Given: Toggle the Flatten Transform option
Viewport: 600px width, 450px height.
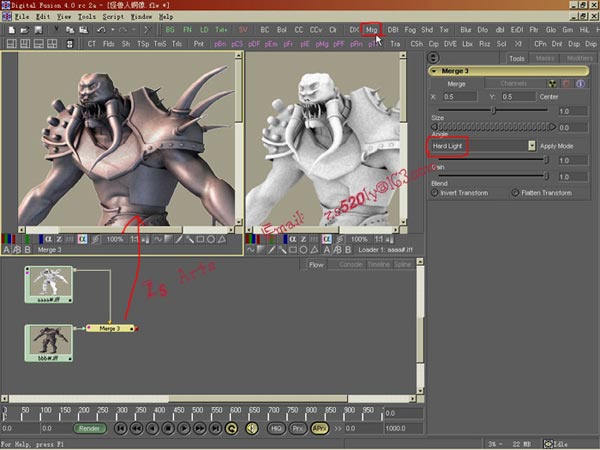Looking at the screenshot, I should pyautogui.click(x=515, y=193).
